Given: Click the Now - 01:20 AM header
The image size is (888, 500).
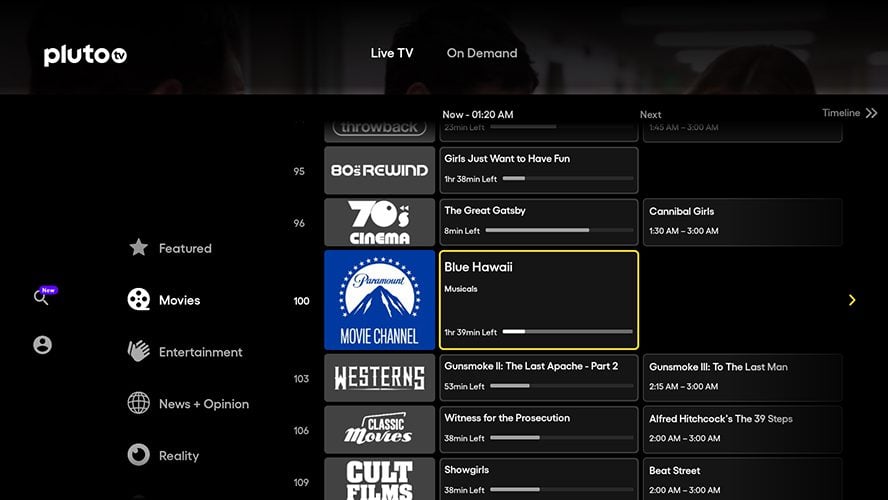Looking at the screenshot, I should [x=478, y=114].
